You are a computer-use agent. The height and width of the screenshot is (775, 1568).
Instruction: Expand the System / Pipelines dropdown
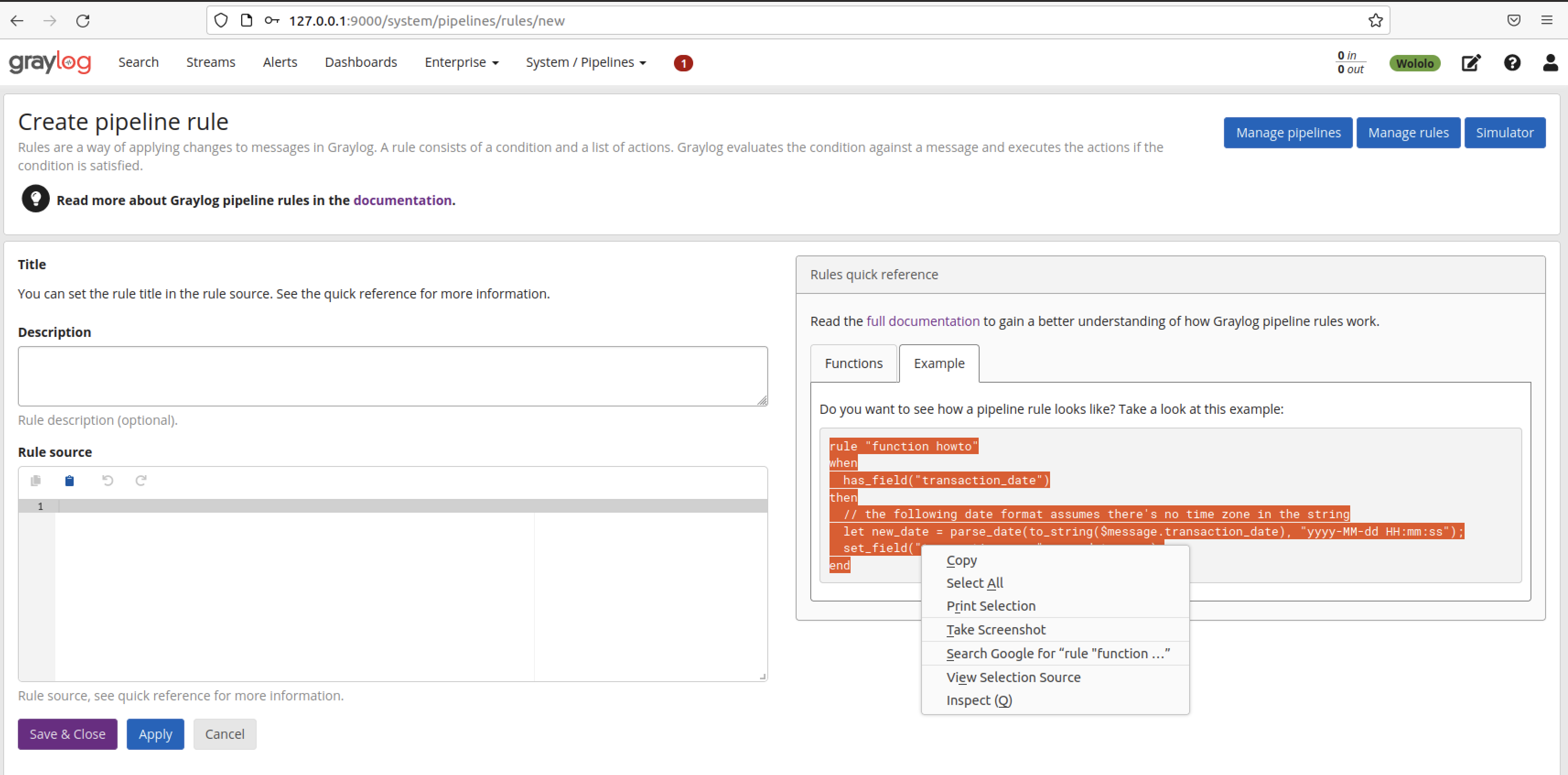586,62
